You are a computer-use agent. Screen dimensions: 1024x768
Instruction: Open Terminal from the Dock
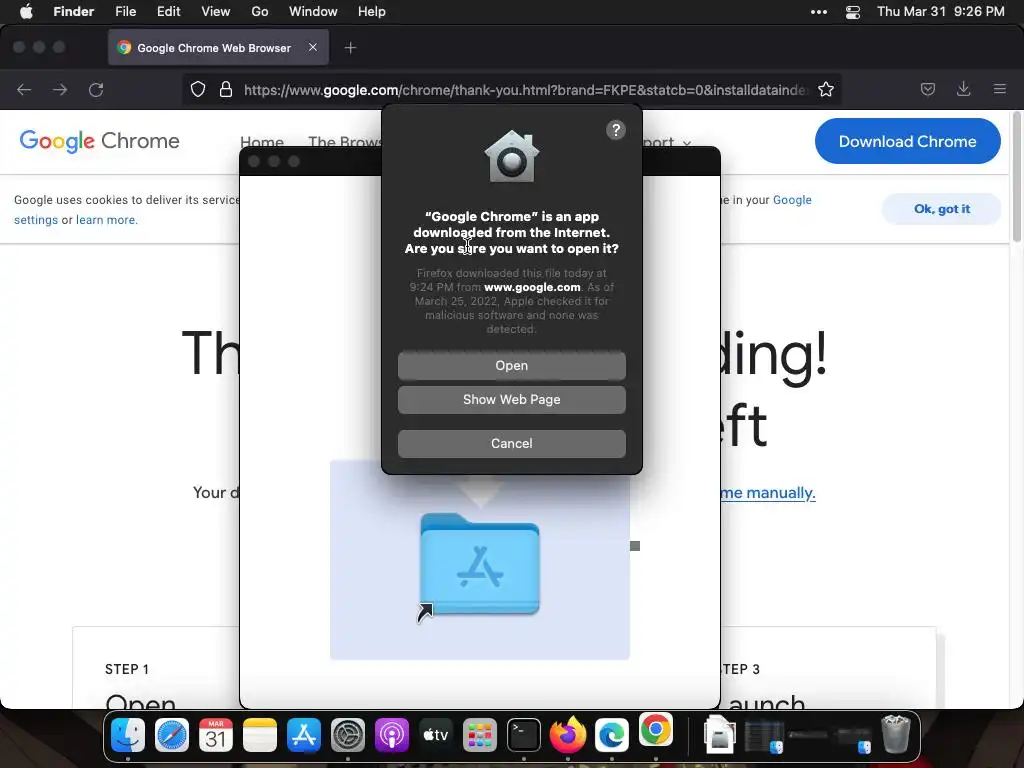point(524,735)
